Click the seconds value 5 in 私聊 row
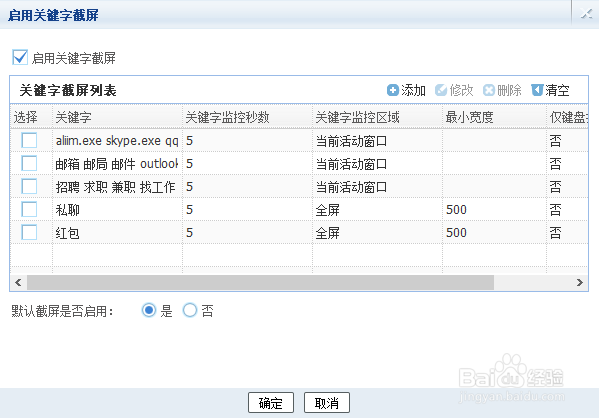 [x=189, y=209]
